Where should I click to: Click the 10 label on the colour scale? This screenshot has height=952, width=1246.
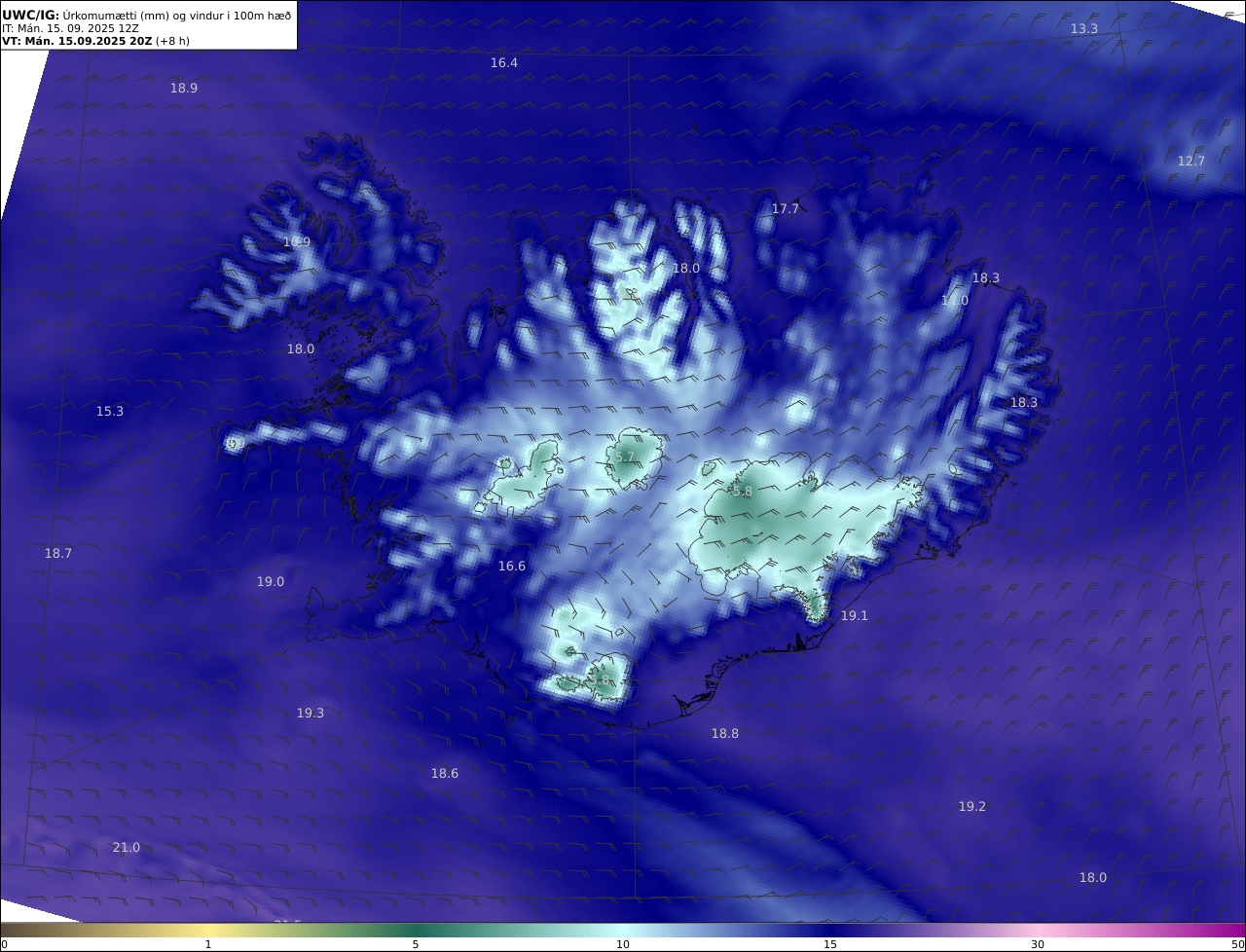[x=623, y=944]
